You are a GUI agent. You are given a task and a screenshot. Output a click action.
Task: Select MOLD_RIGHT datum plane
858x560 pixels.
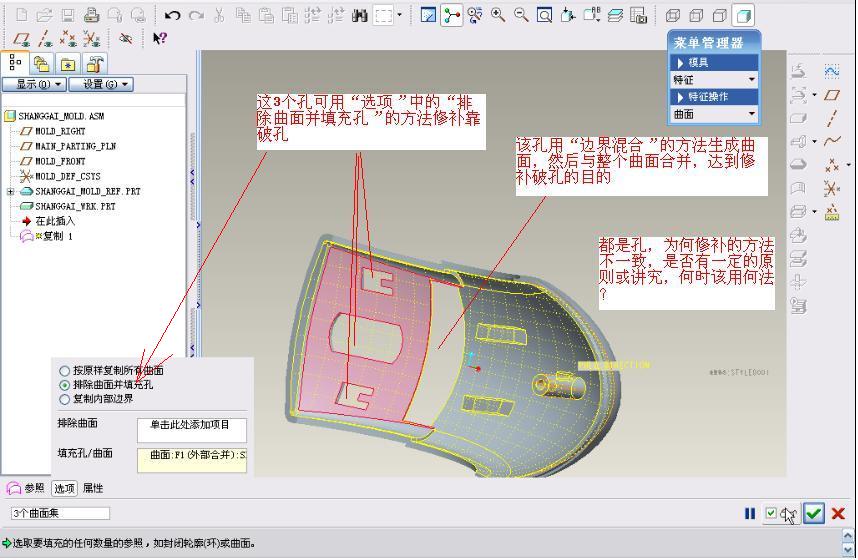(x=60, y=131)
